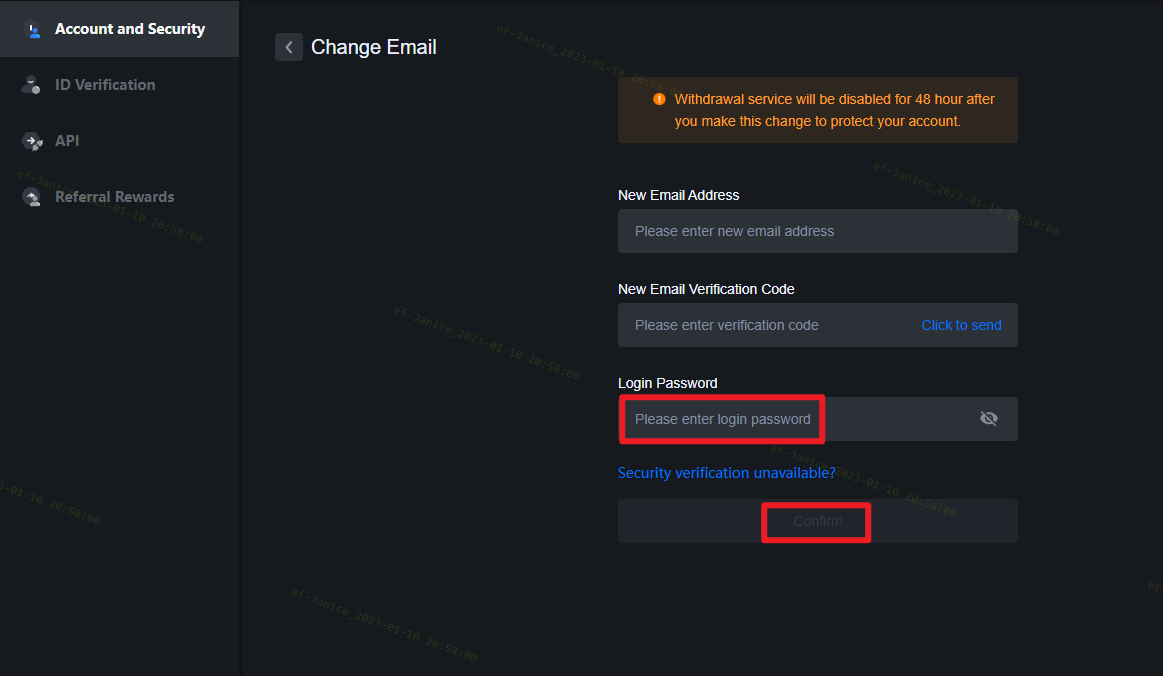This screenshot has height=676, width=1163.
Task: Click the ID Verification sidebar icon
Action: [31, 85]
